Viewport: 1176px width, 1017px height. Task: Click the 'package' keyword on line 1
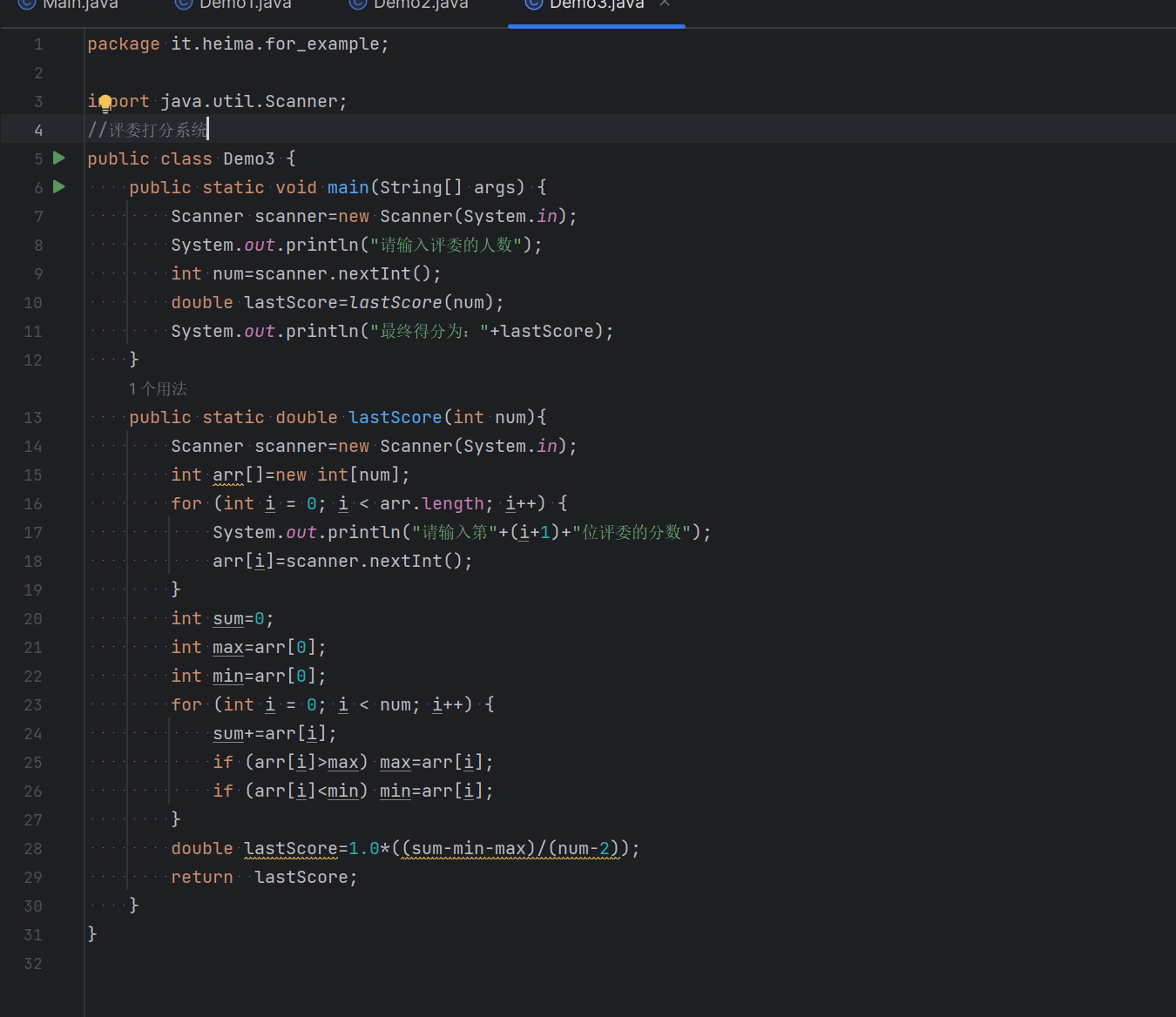tap(124, 44)
